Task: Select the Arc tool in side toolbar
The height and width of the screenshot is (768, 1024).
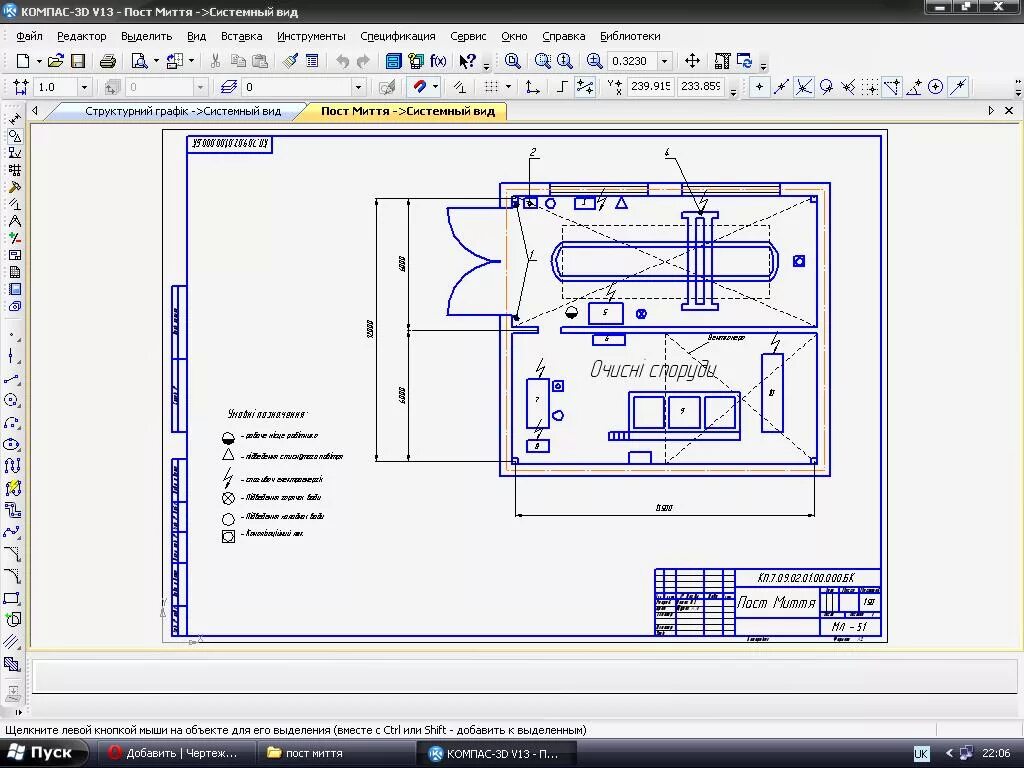Action: point(12,422)
